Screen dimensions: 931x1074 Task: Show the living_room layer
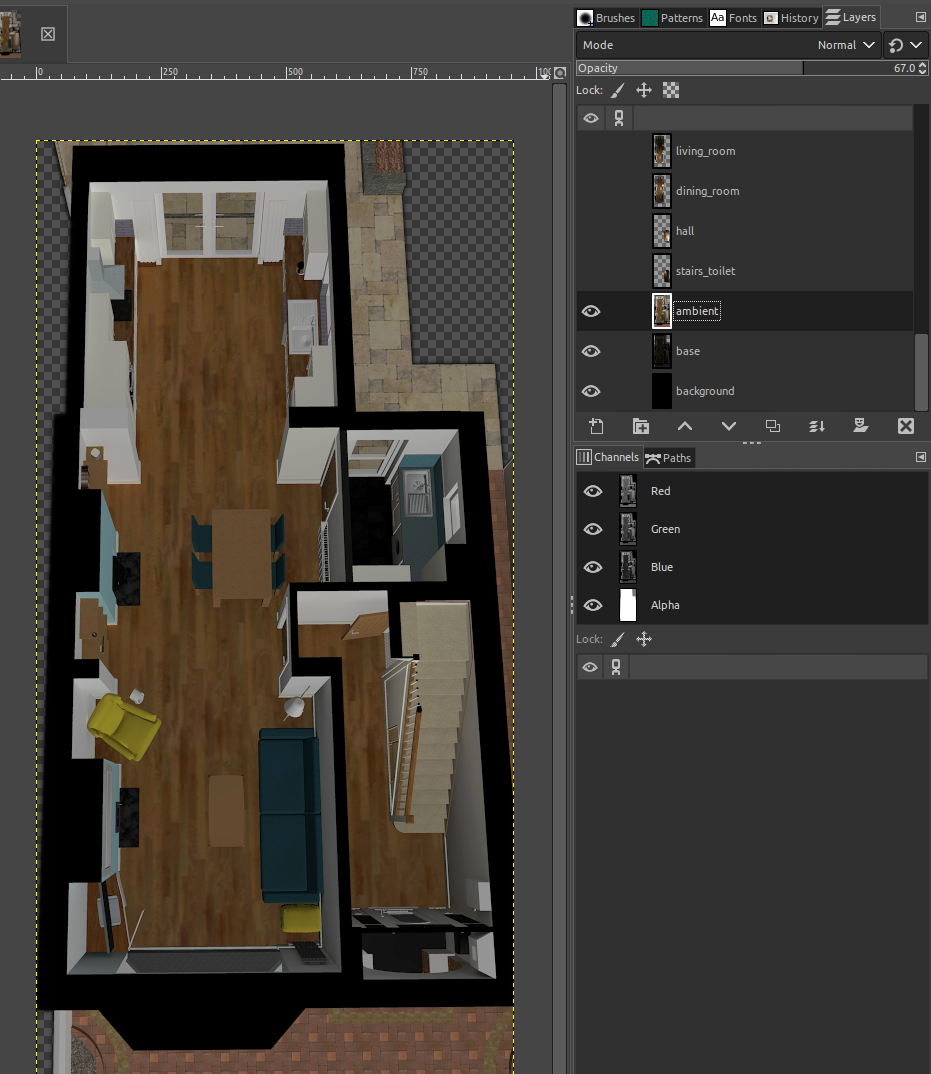(591, 150)
